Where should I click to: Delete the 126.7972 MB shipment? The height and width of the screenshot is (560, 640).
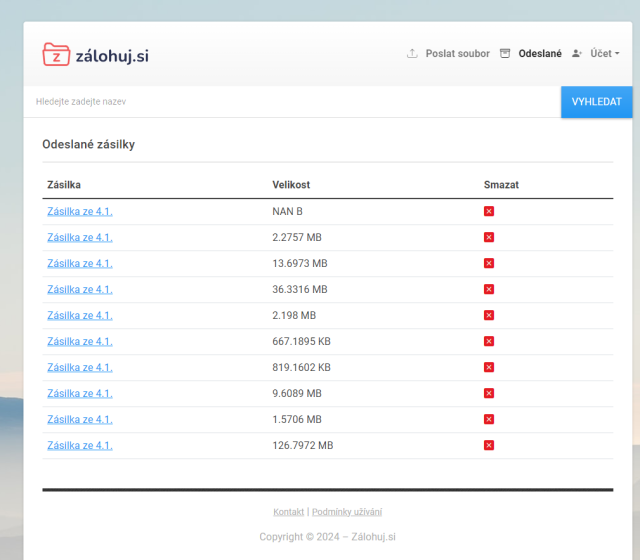click(x=489, y=445)
